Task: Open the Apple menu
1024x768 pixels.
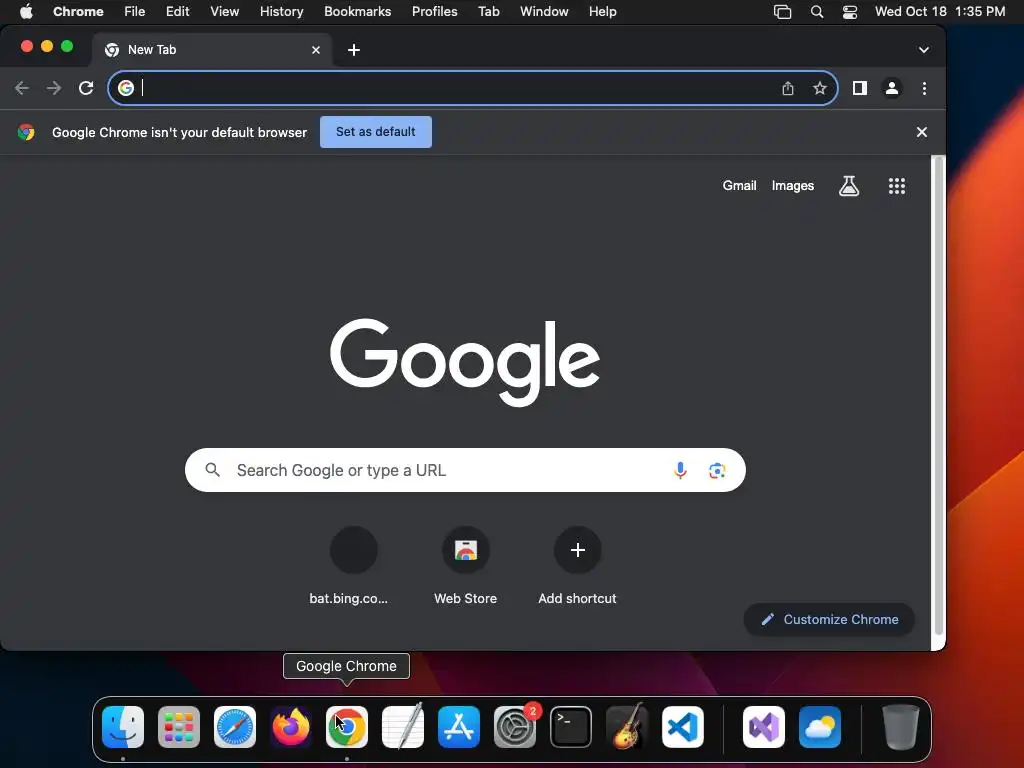Action: (x=26, y=12)
